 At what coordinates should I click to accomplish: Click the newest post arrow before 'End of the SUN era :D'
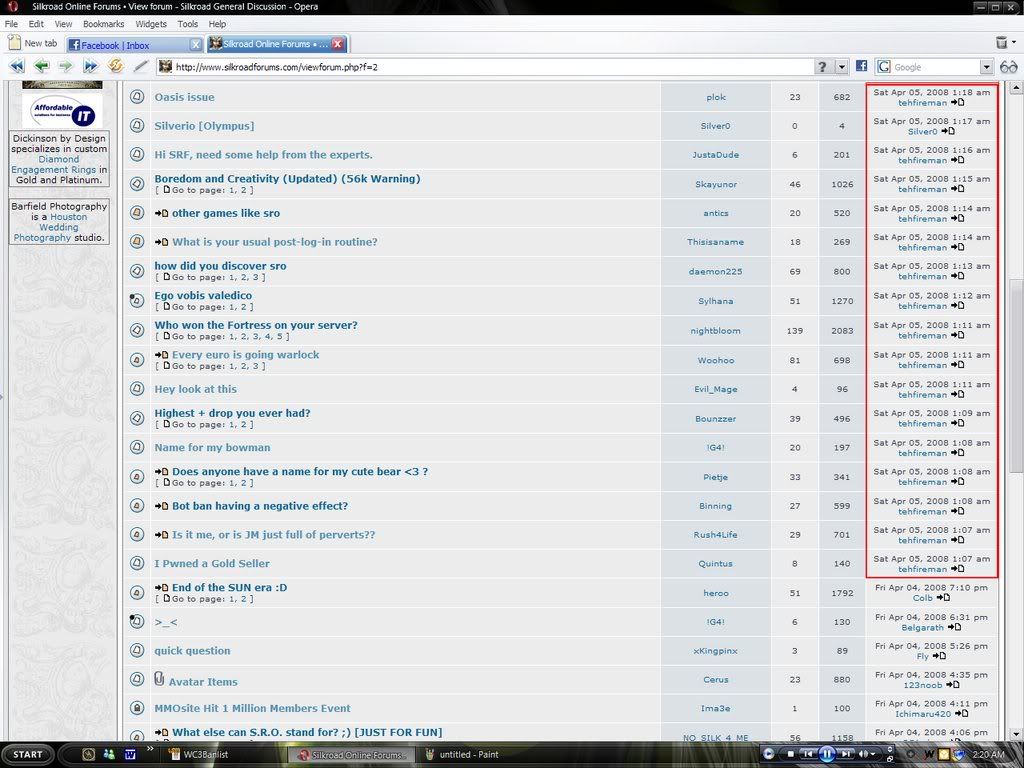coord(161,587)
